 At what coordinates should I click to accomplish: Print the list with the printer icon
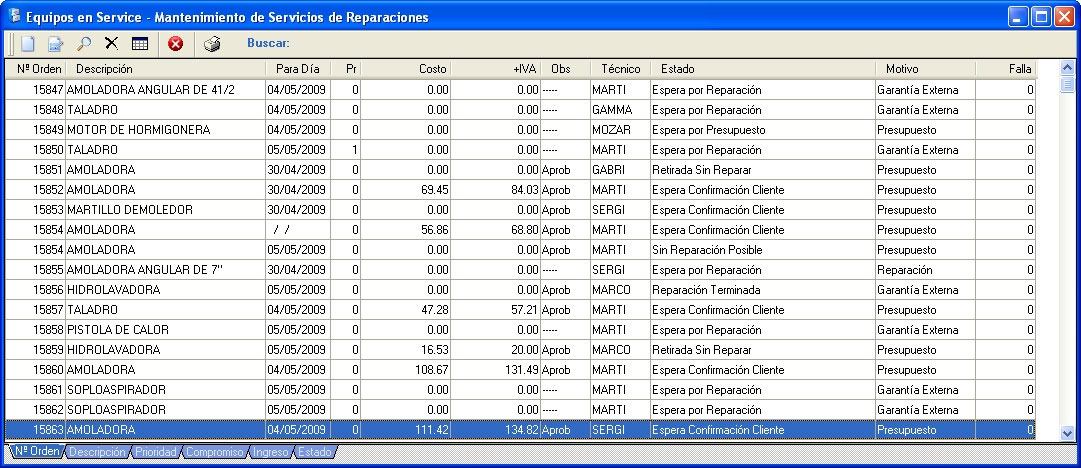(212, 44)
